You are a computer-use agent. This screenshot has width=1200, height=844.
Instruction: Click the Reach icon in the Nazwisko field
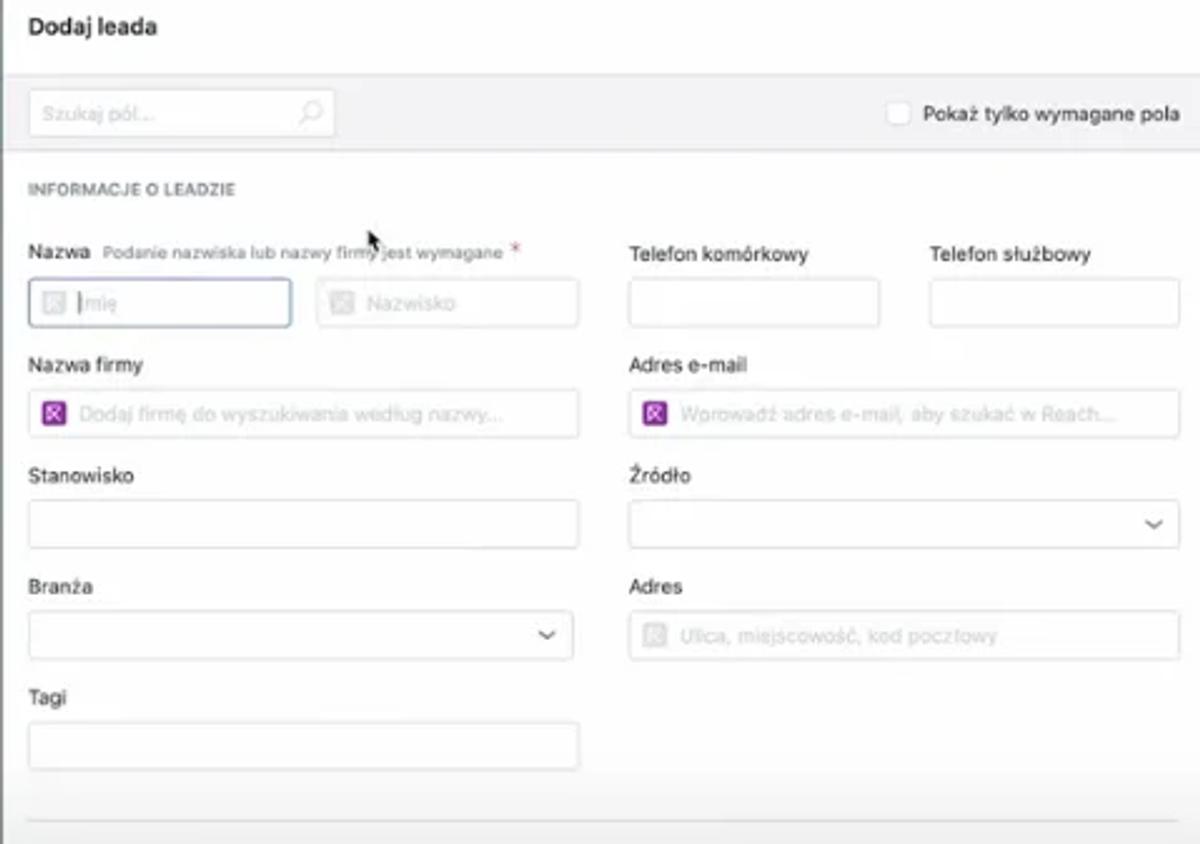[x=342, y=303]
